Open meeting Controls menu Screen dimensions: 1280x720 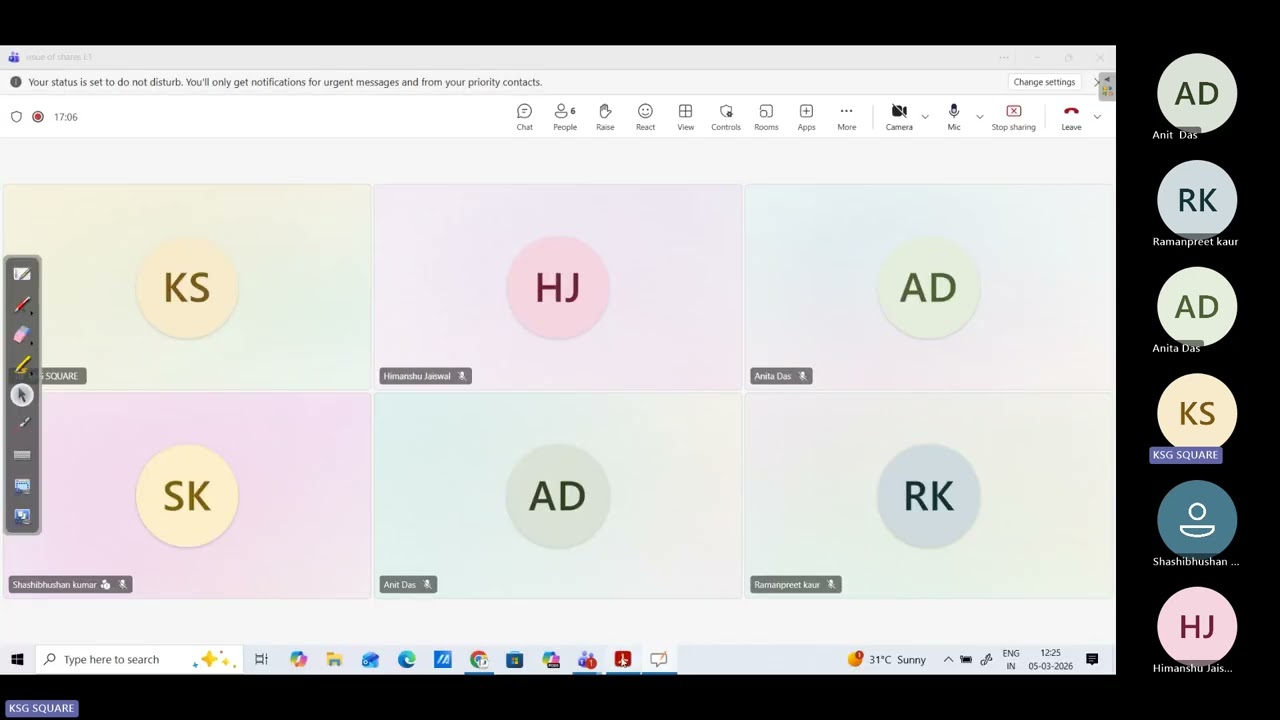(x=726, y=117)
